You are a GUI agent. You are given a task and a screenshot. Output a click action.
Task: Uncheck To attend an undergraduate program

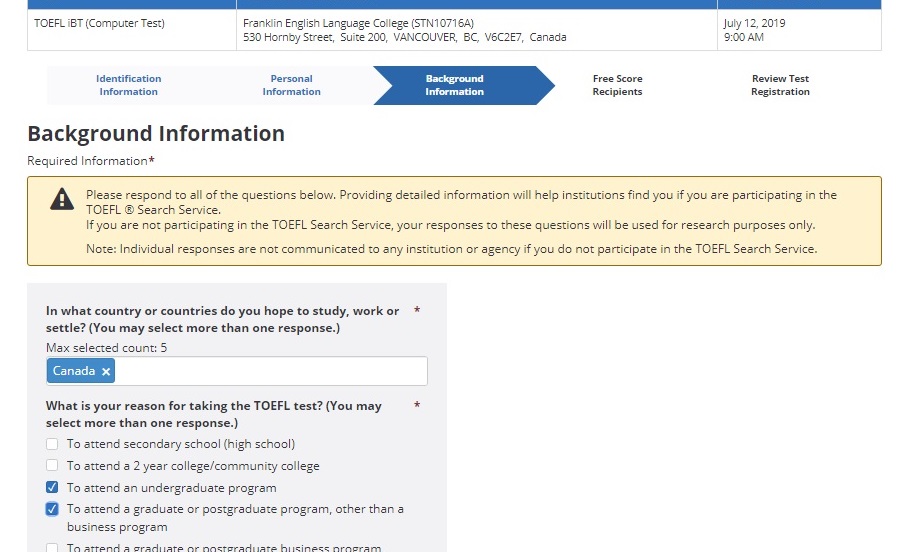52,487
